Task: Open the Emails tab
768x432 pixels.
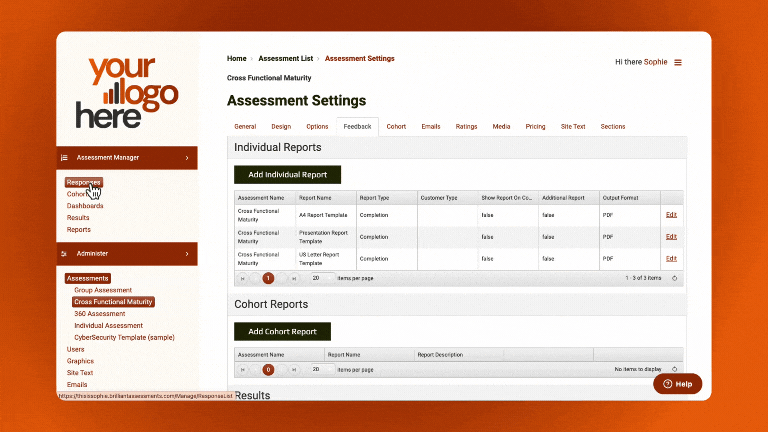Action: [431, 126]
